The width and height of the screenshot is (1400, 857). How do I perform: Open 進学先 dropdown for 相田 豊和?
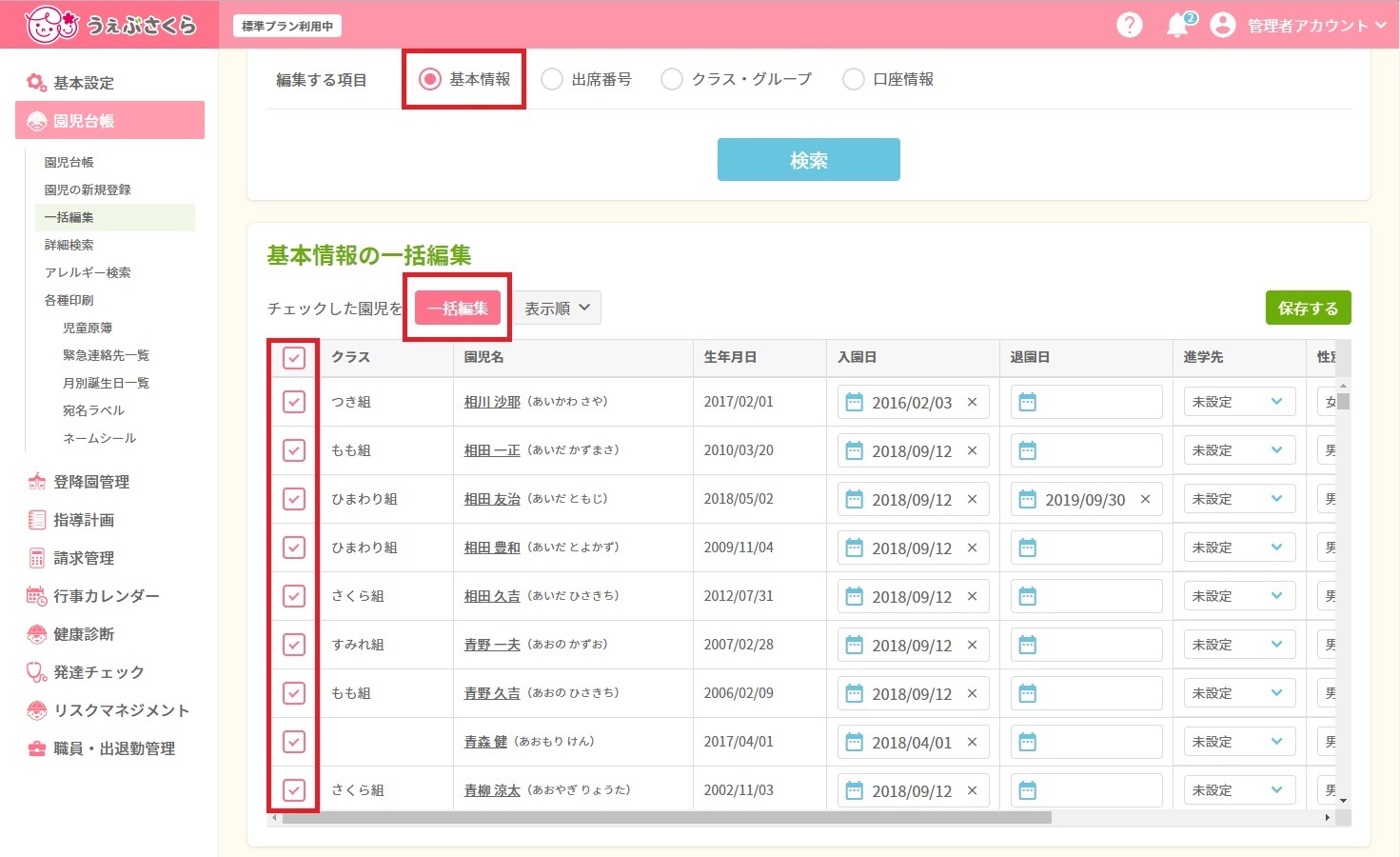point(1239,548)
